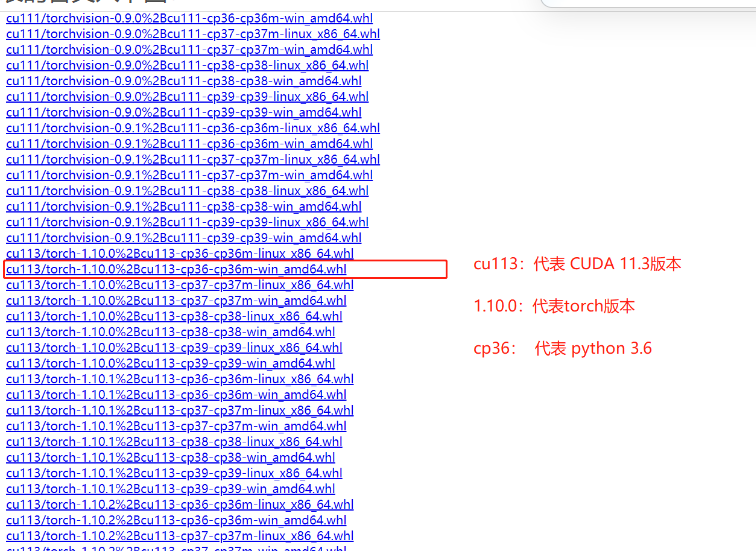Open cu113 torch-1.10.0 cp37 linux_x86_64 link
This screenshot has width=756, height=551.
pyautogui.click(x=180, y=285)
